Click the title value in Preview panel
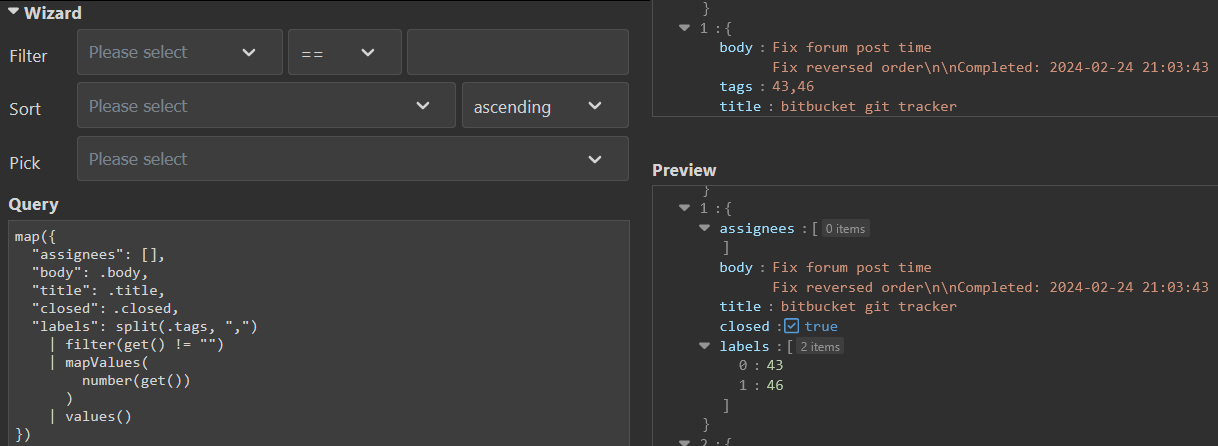Image resolution: width=1218 pixels, height=446 pixels. point(868,306)
